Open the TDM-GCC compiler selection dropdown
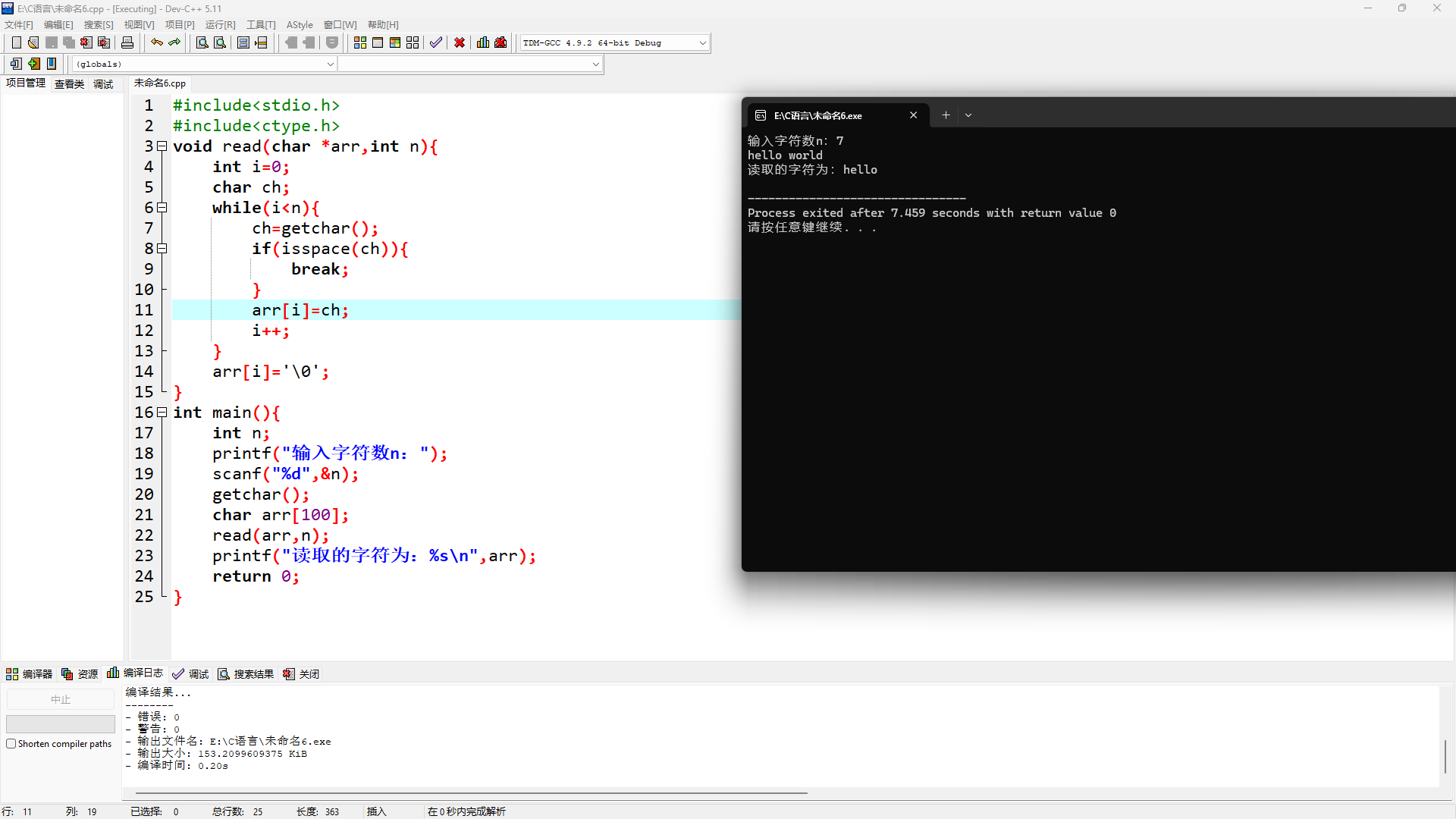 coord(702,43)
